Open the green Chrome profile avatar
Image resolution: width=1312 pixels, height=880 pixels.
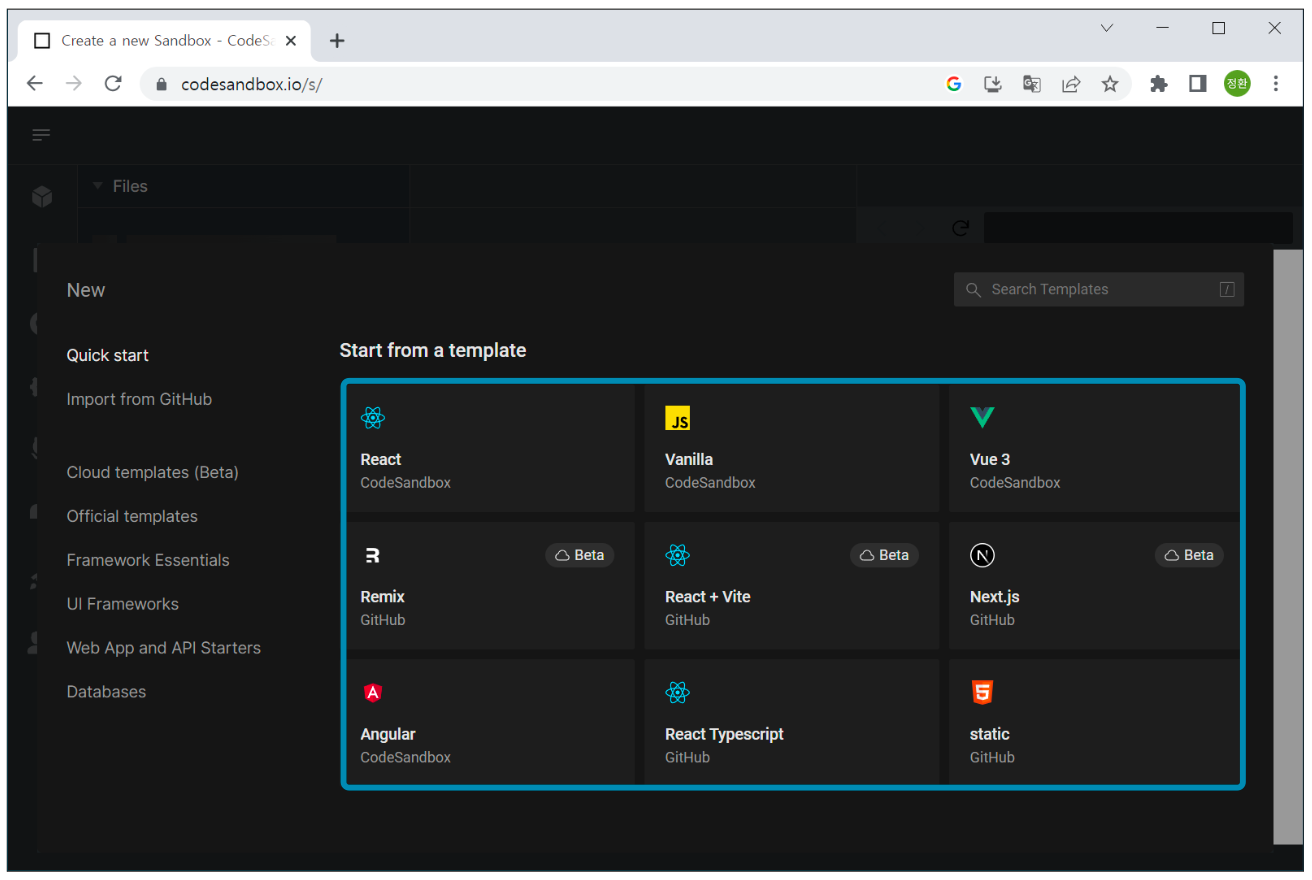pos(1237,84)
